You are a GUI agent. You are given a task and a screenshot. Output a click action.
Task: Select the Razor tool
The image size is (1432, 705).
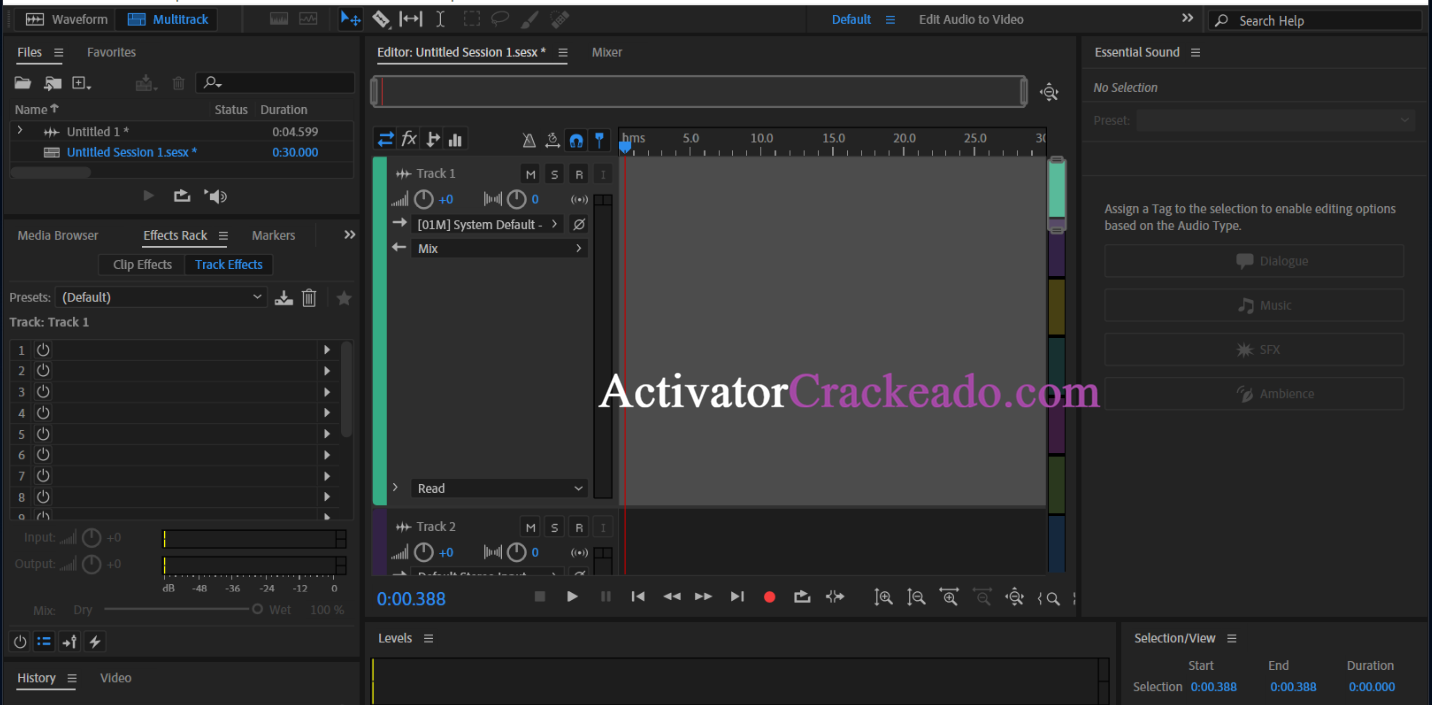[381, 19]
